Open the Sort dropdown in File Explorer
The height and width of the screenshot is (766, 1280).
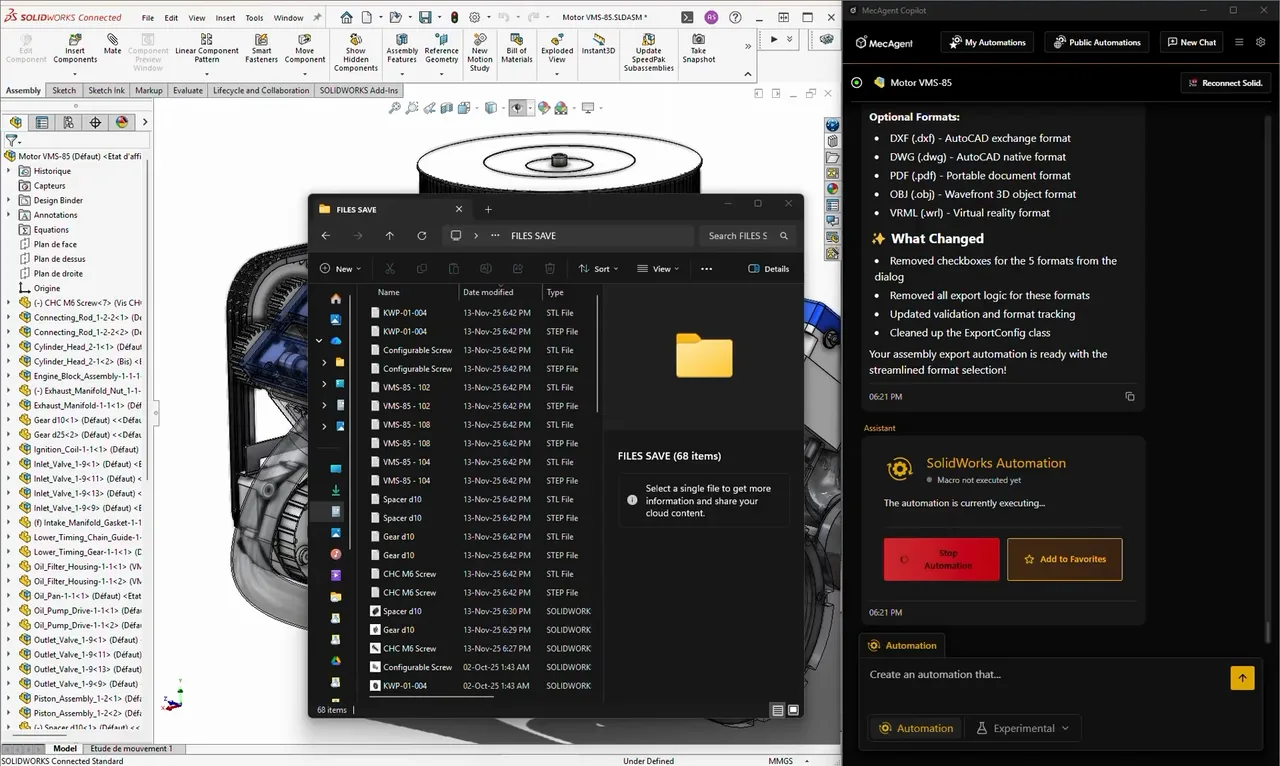599,268
